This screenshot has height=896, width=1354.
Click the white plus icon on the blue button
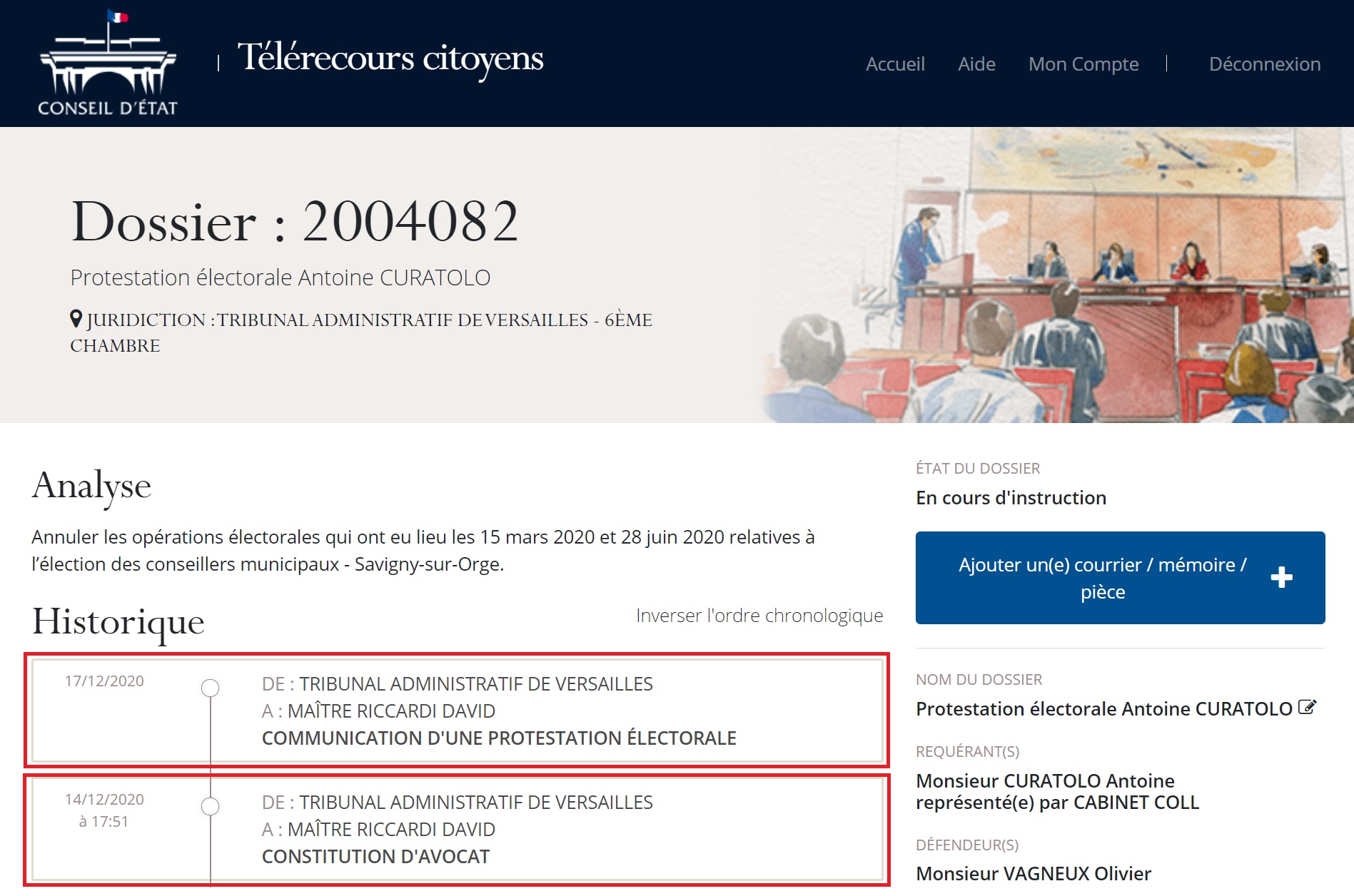click(x=1281, y=577)
